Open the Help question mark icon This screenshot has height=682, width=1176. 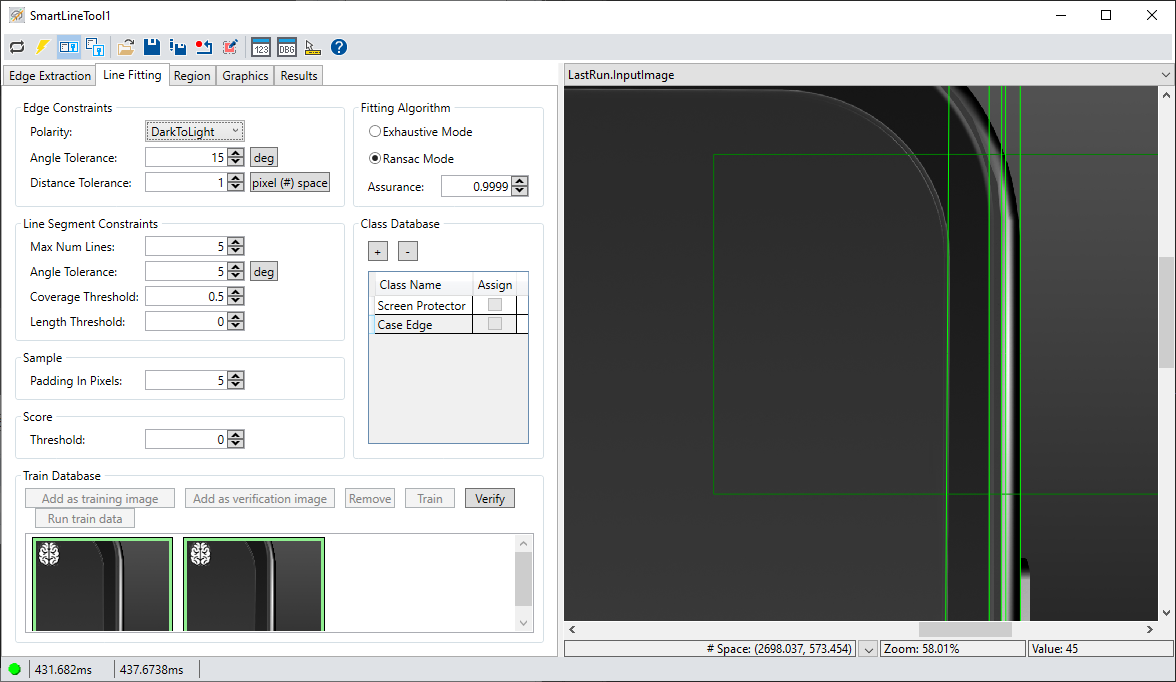tap(338, 47)
